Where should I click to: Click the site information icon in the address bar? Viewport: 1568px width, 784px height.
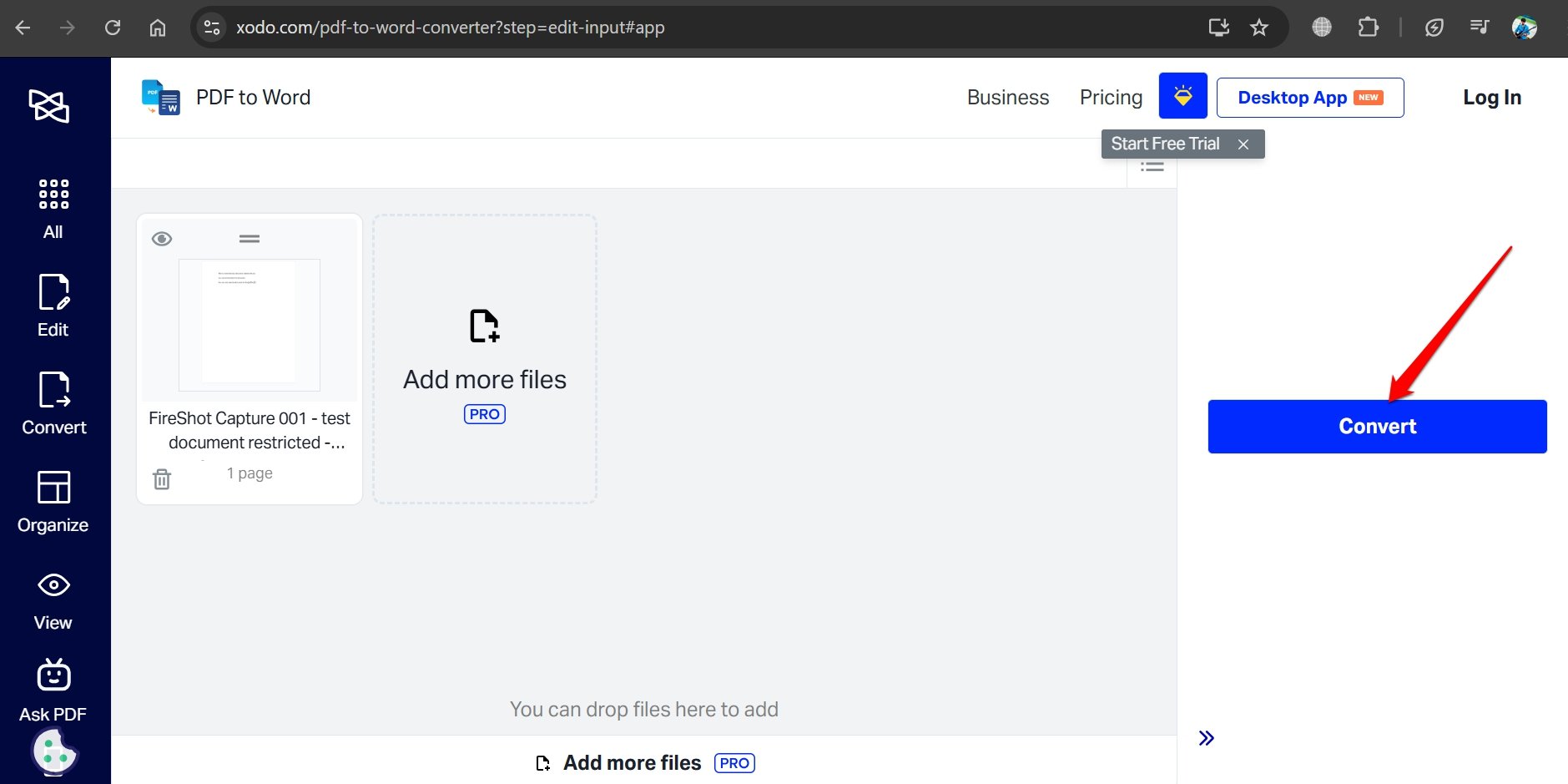point(212,28)
